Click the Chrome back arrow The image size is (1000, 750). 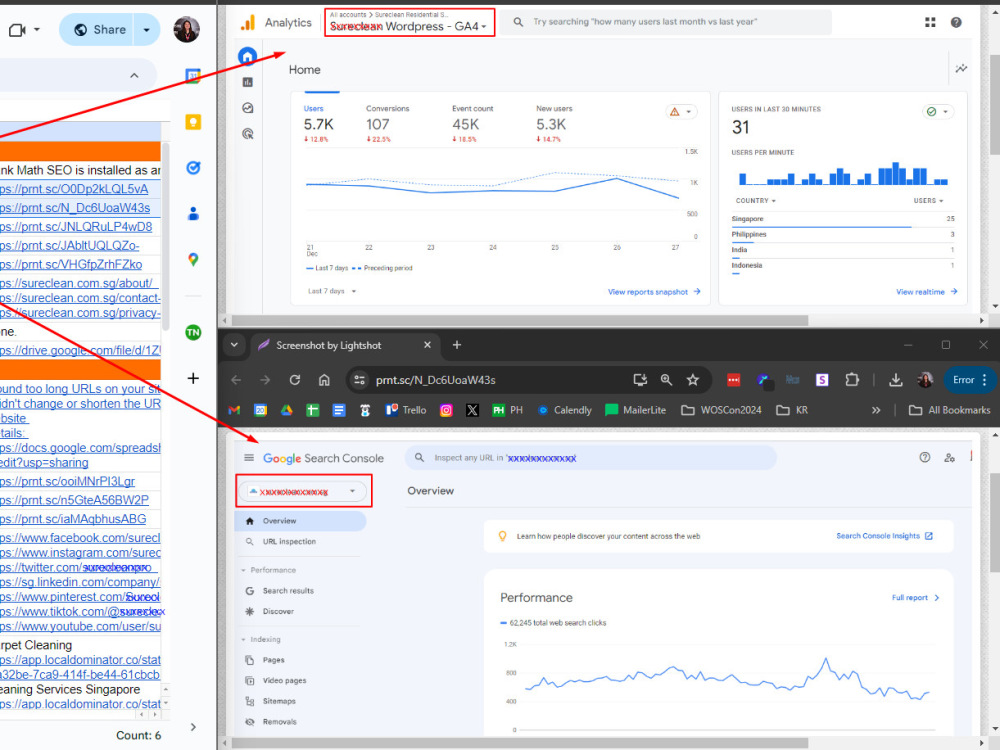click(236, 380)
